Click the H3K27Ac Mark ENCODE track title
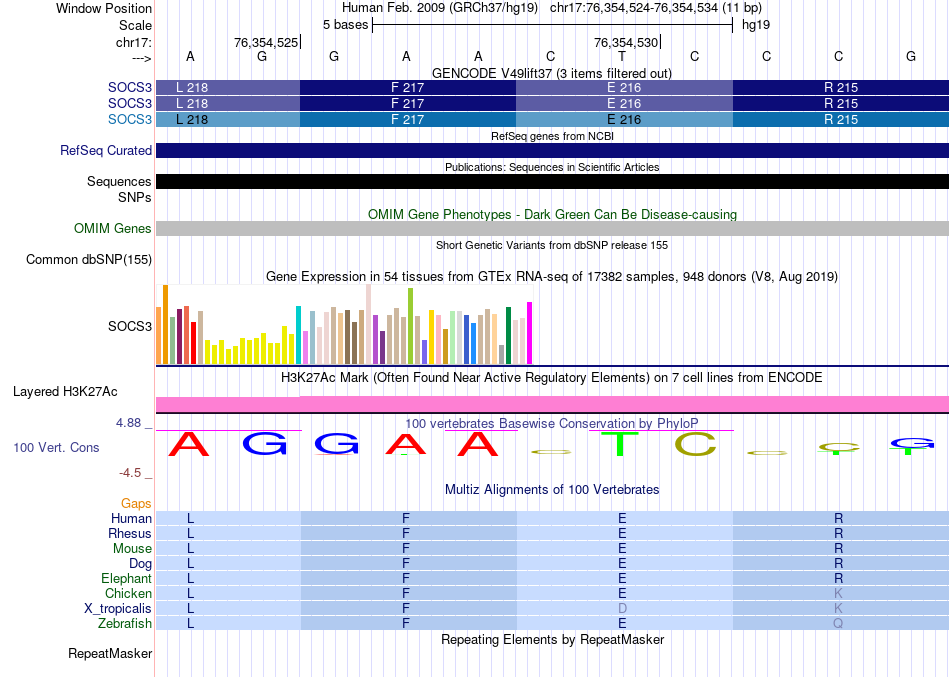Screen dimensions: 950x677 click(x=552, y=377)
